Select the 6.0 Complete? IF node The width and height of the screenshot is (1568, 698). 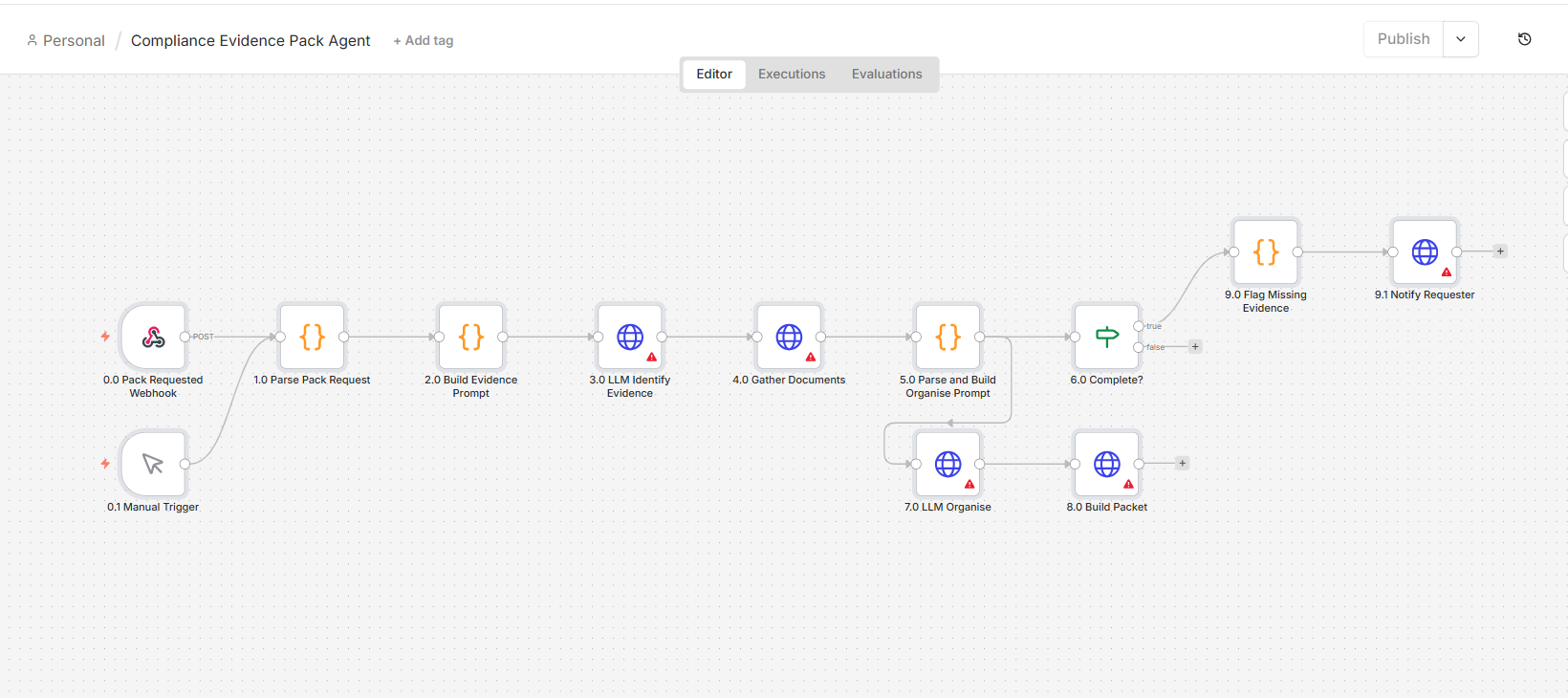pyautogui.click(x=1107, y=337)
